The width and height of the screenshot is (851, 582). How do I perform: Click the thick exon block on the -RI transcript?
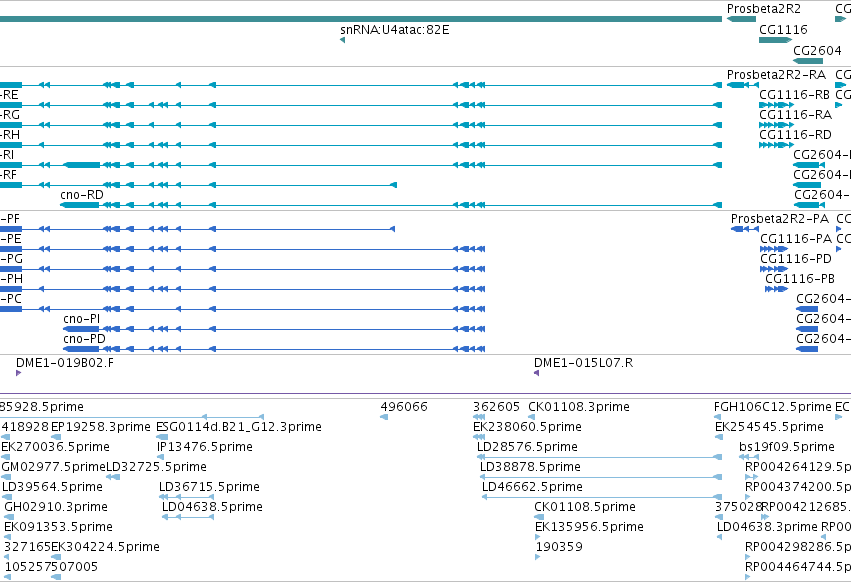point(82,165)
